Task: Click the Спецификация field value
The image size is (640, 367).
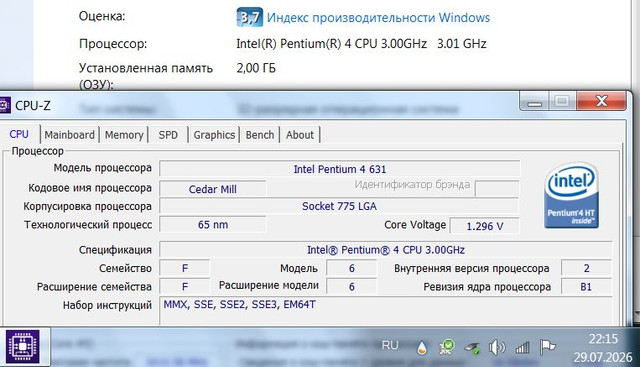Action: [x=386, y=250]
